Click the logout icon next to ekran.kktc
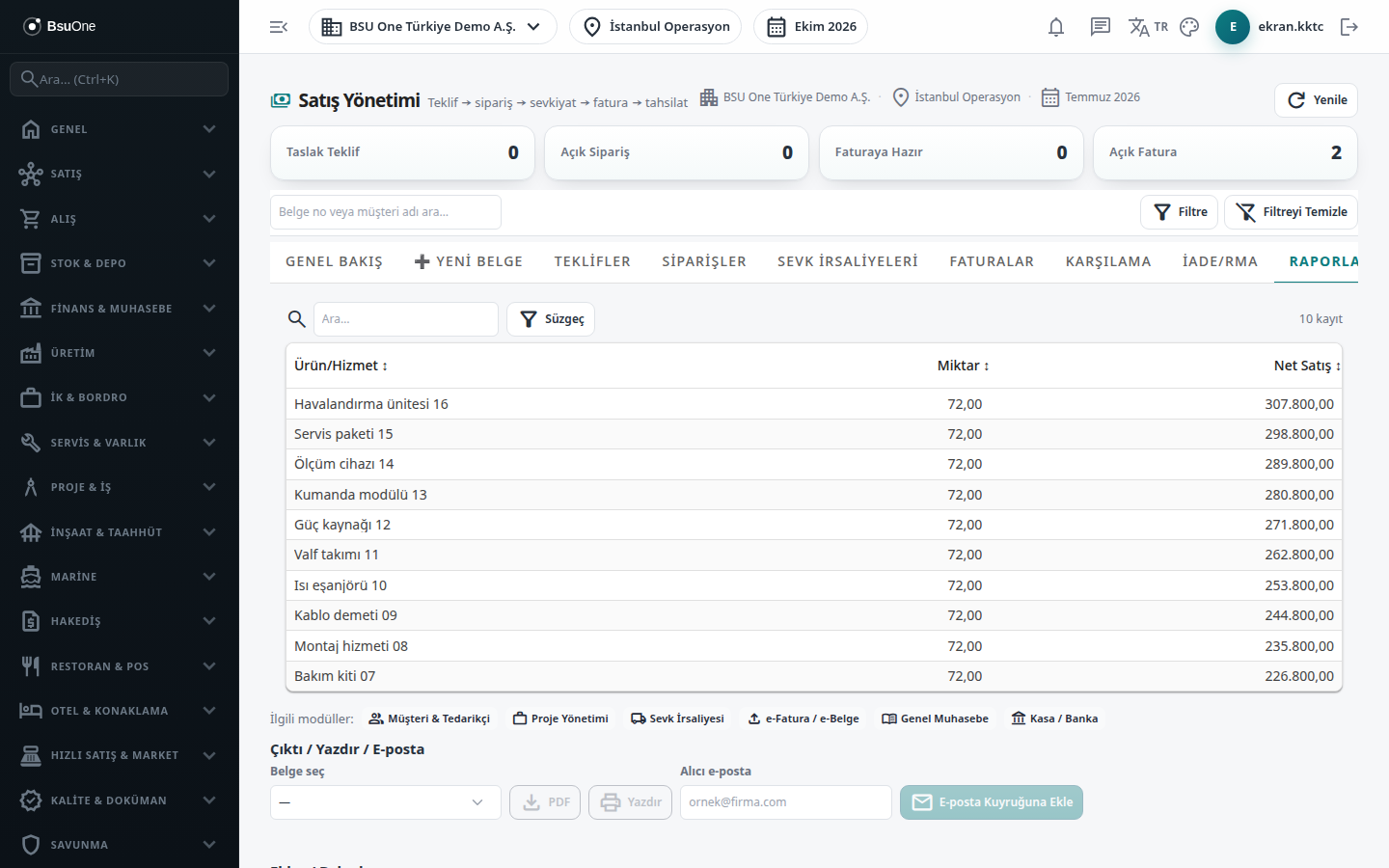Image resolution: width=1389 pixels, height=868 pixels. (x=1349, y=27)
